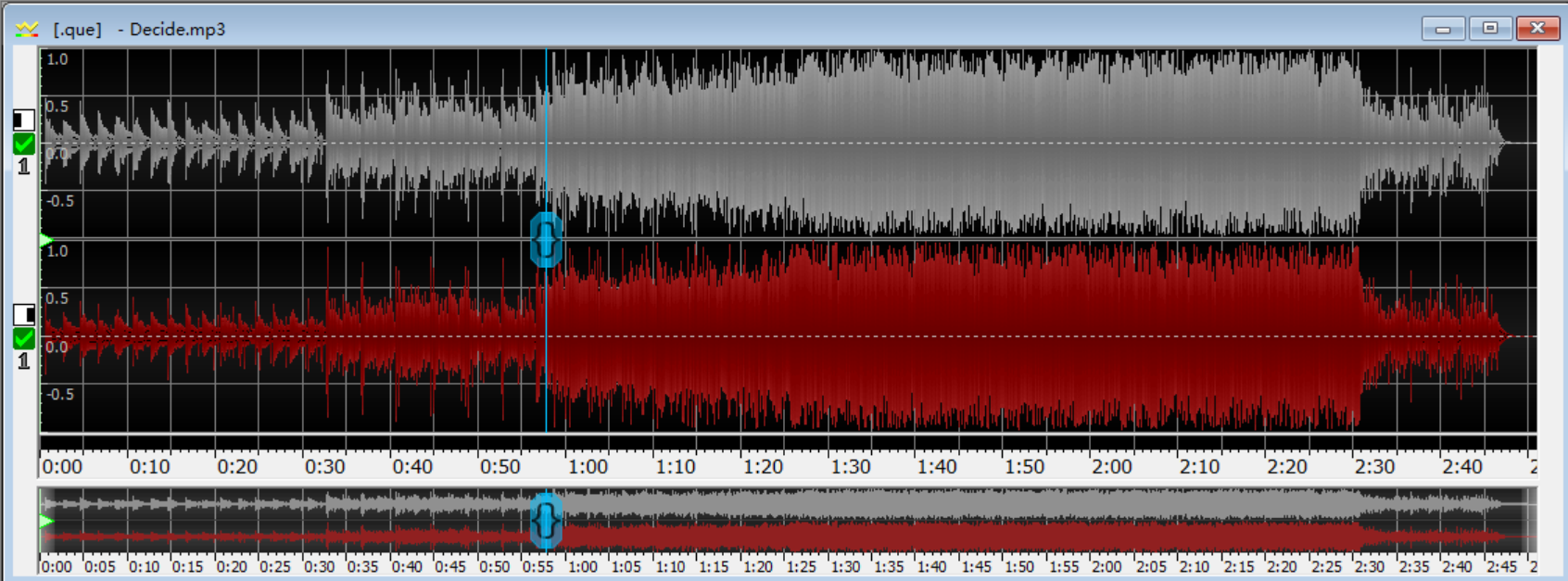Click the red waveform in the overview strip

[x=788, y=537]
